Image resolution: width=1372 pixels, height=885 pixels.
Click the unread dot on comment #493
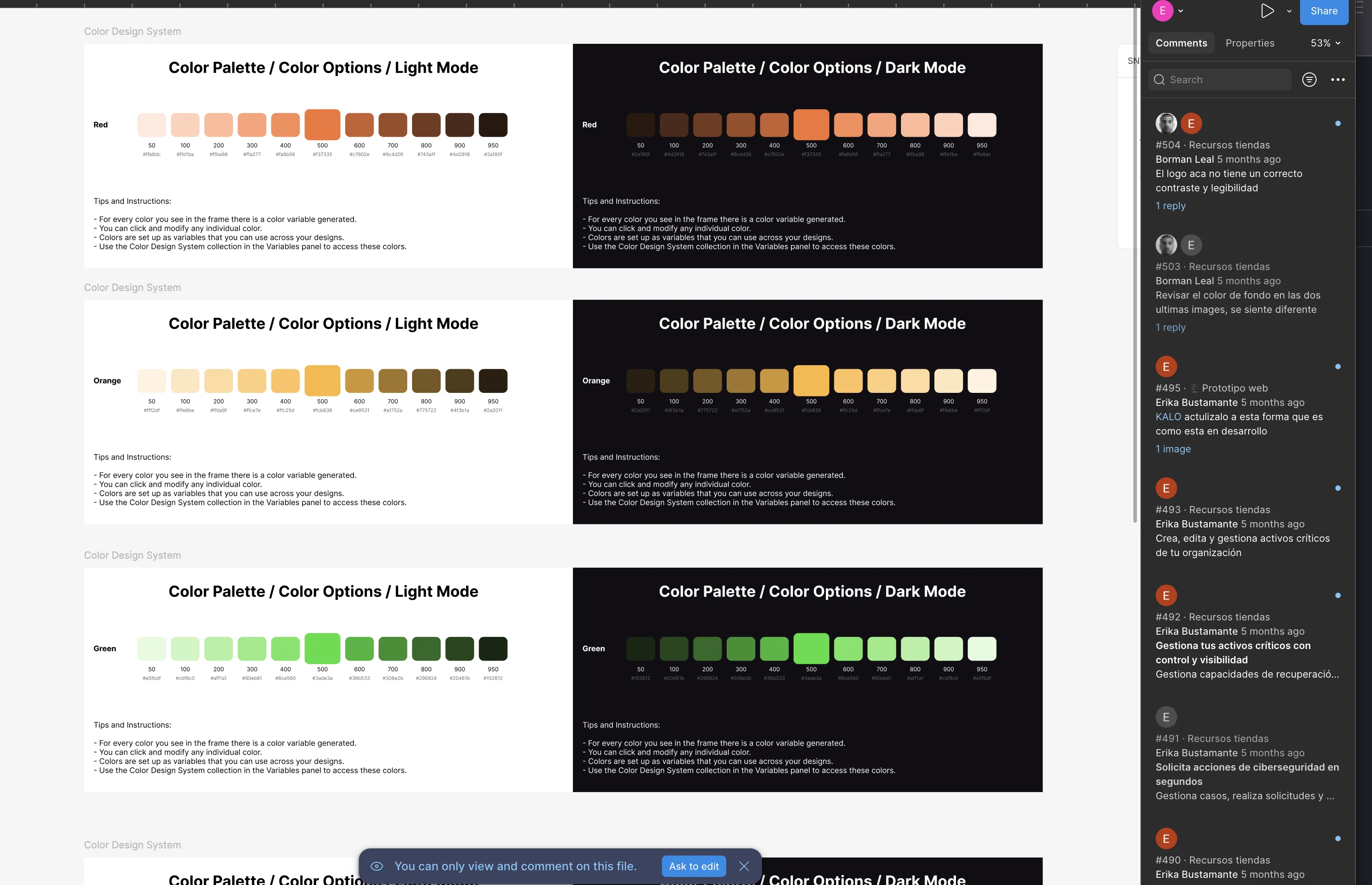click(x=1338, y=489)
